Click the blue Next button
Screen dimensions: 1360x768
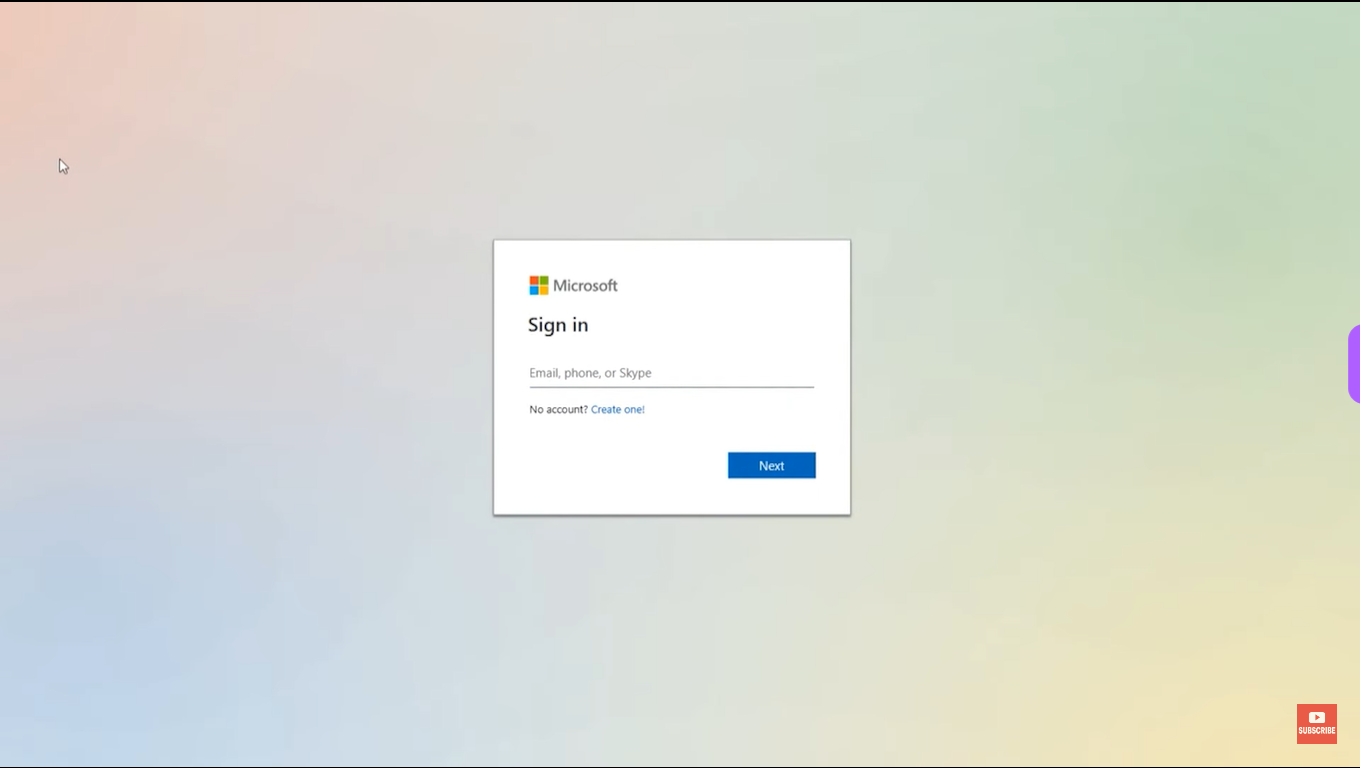771,466
